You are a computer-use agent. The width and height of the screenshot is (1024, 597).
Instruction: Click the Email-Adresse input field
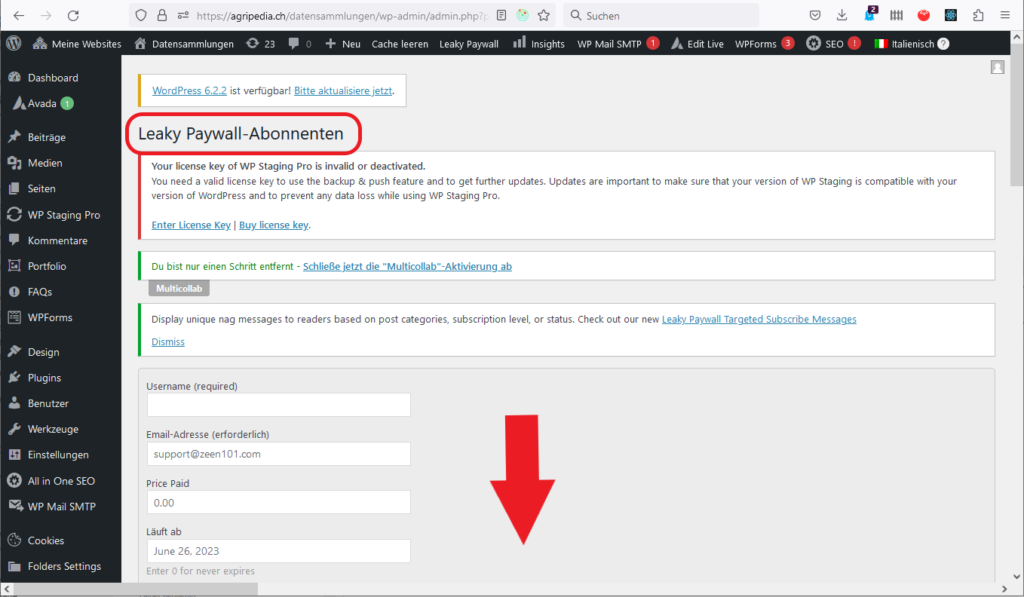[279, 454]
